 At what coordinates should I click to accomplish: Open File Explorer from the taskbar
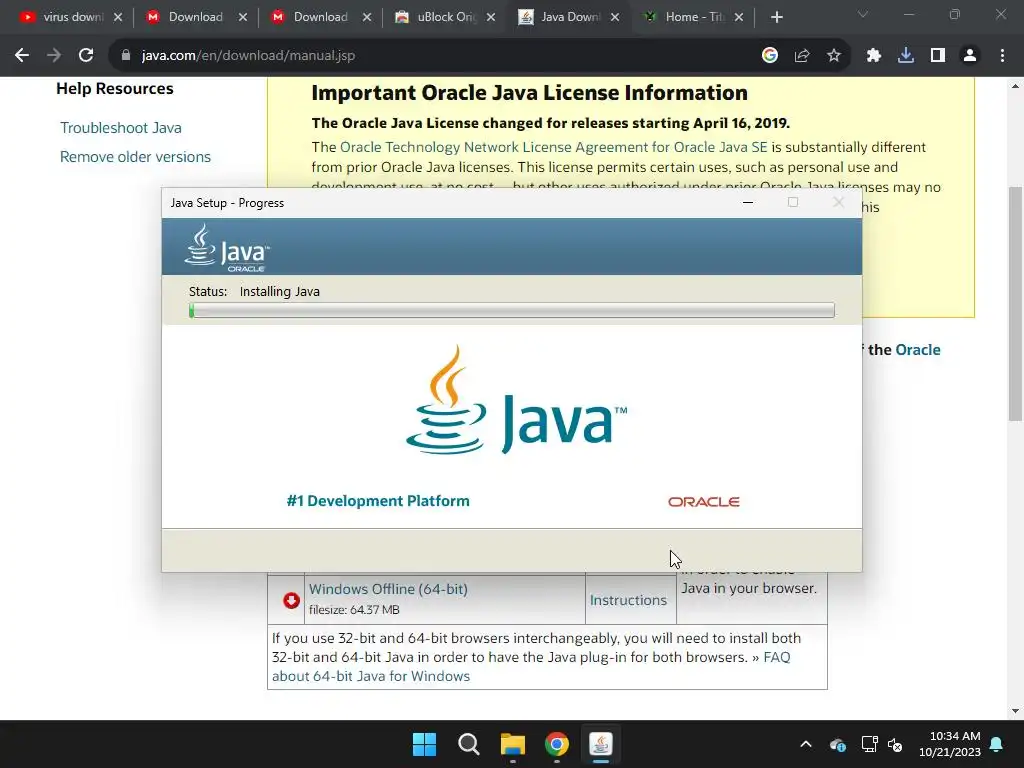pyautogui.click(x=513, y=744)
